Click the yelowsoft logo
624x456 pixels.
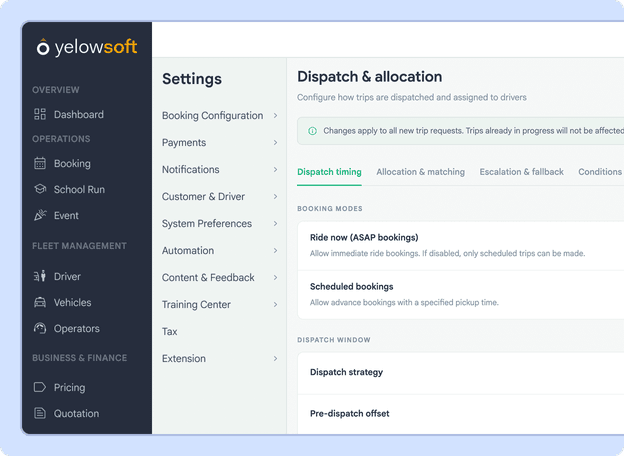coord(87,47)
